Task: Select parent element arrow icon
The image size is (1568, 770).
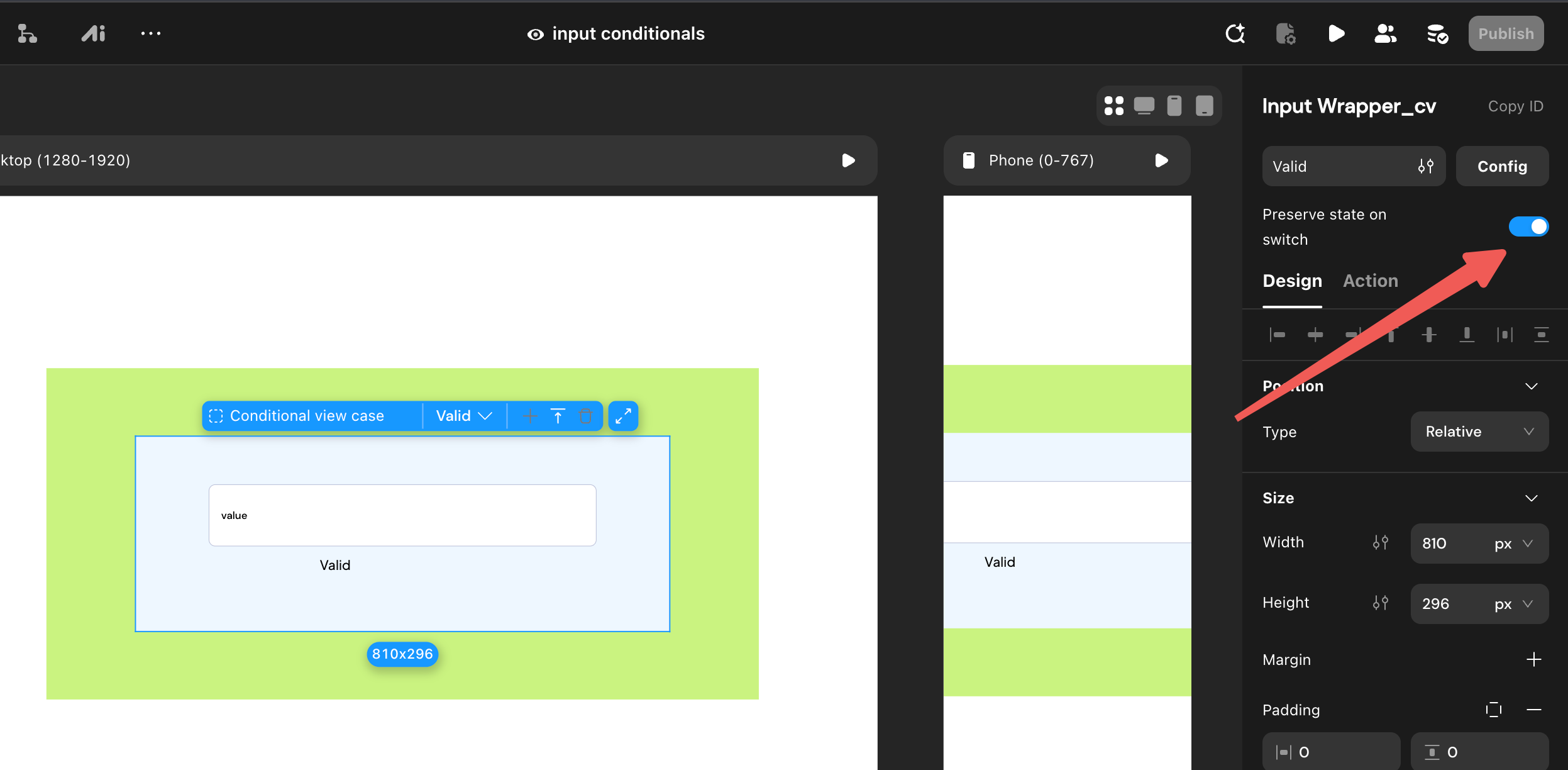Action: point(558,416)
